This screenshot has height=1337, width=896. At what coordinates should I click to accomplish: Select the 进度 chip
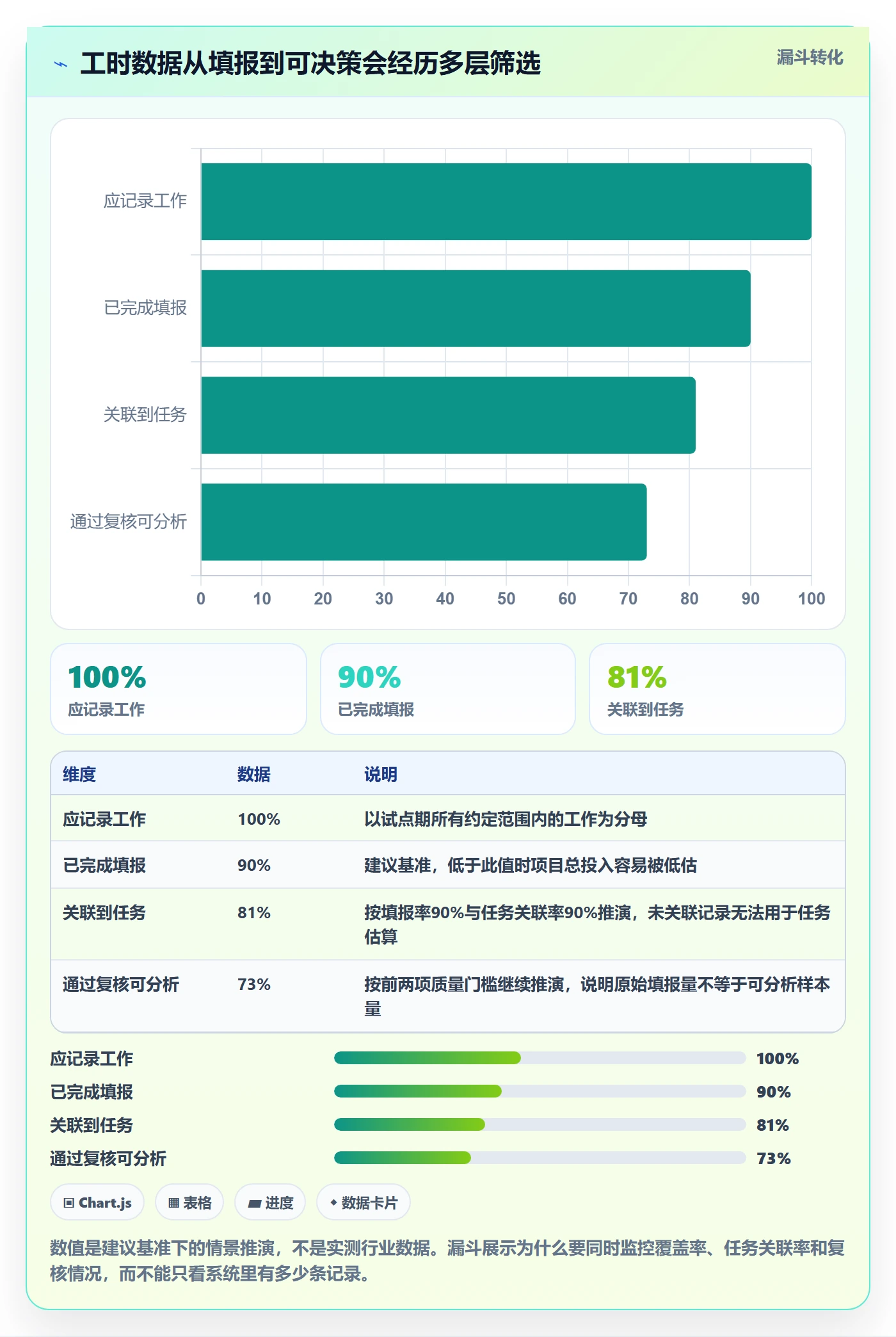click(270, 1203)
